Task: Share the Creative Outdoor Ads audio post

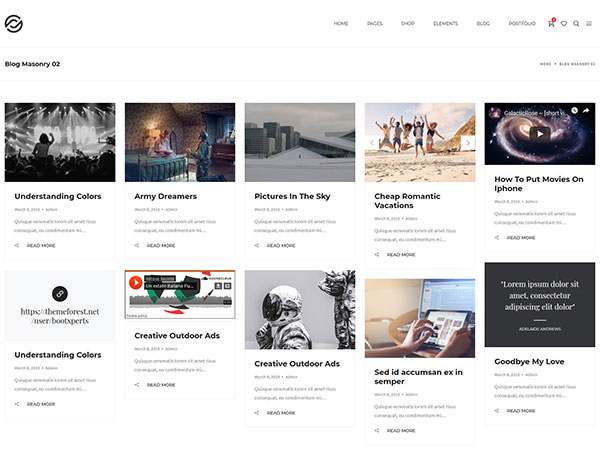Action: (137, 385)
